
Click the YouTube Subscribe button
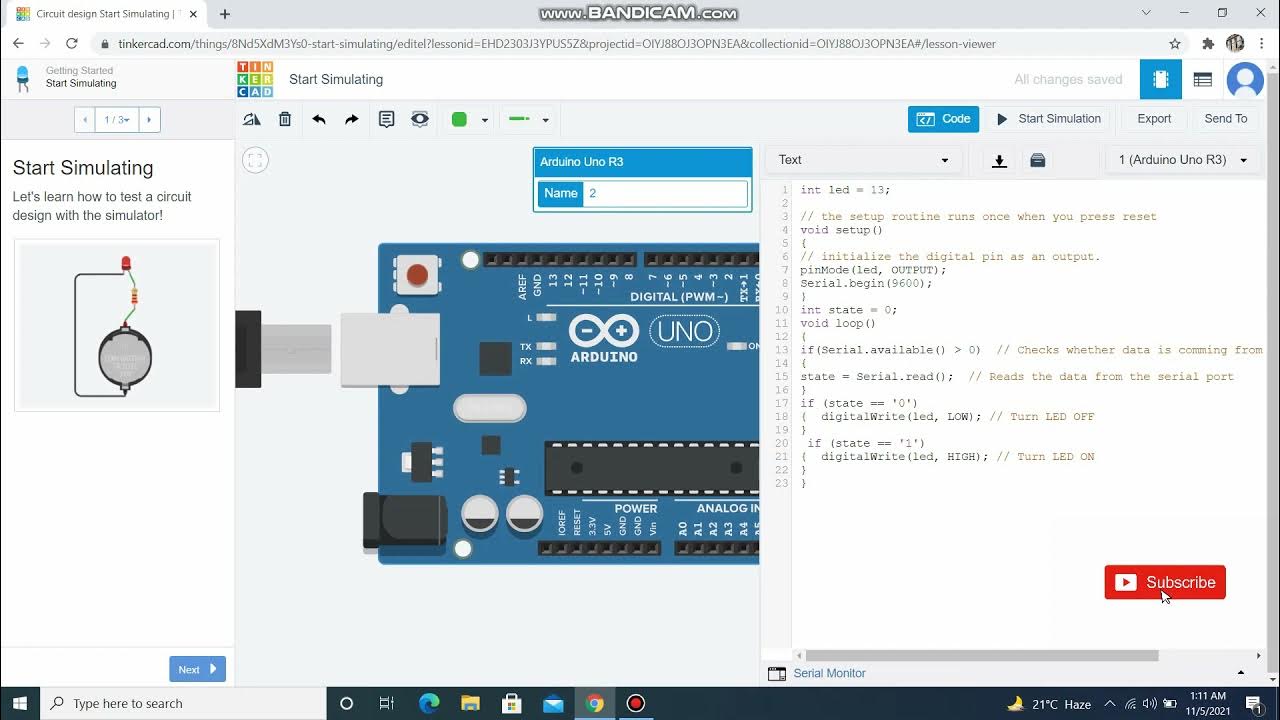[1165, 582]
